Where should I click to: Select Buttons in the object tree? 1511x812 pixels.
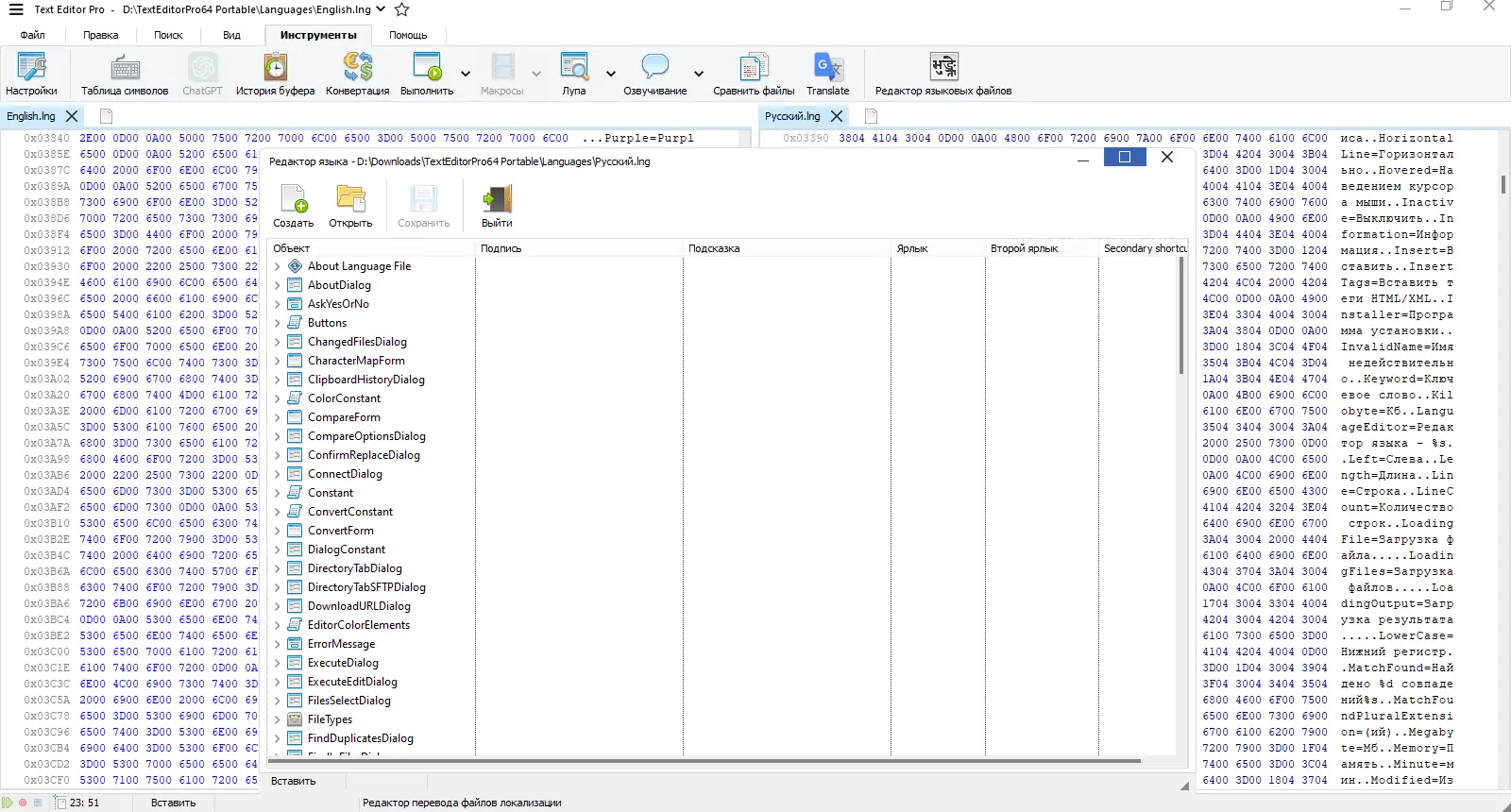click(327, 323)
